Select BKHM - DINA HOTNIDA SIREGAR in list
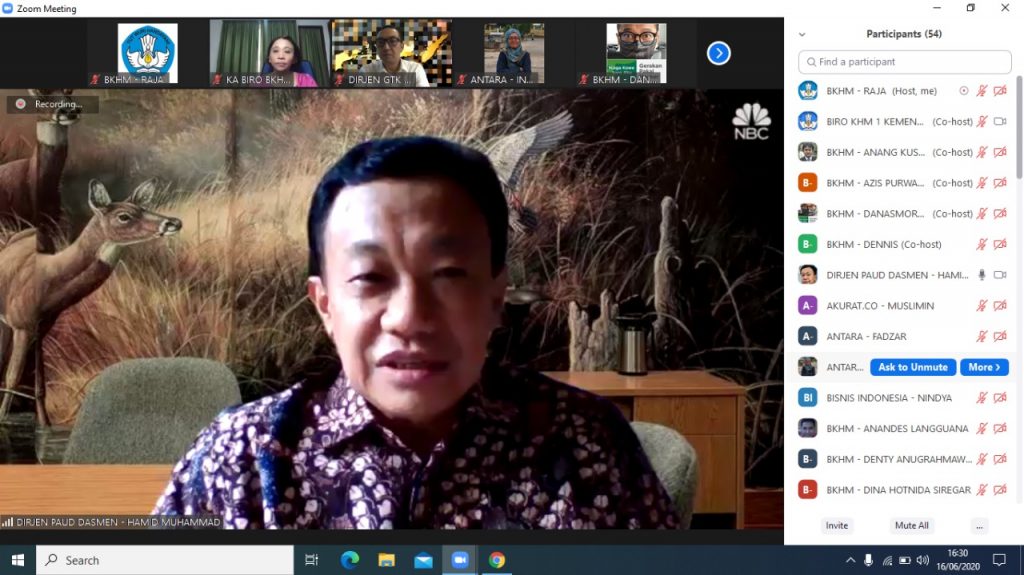Viewport: 1024px width, 575px height. 898,490
